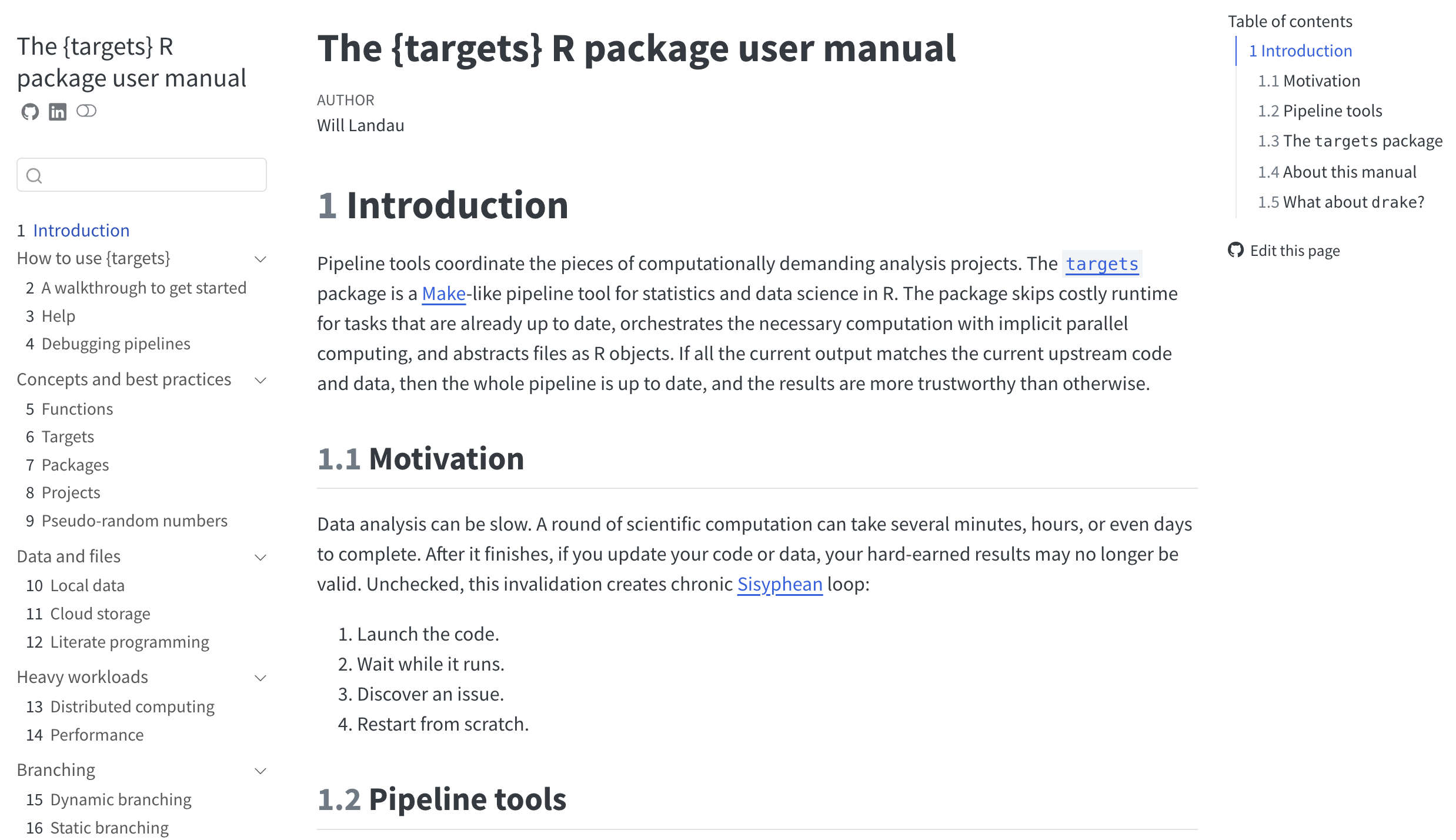1456x840 pixels.
Task: Open the LinkedIn icon under the title
Action: [58, 111]
